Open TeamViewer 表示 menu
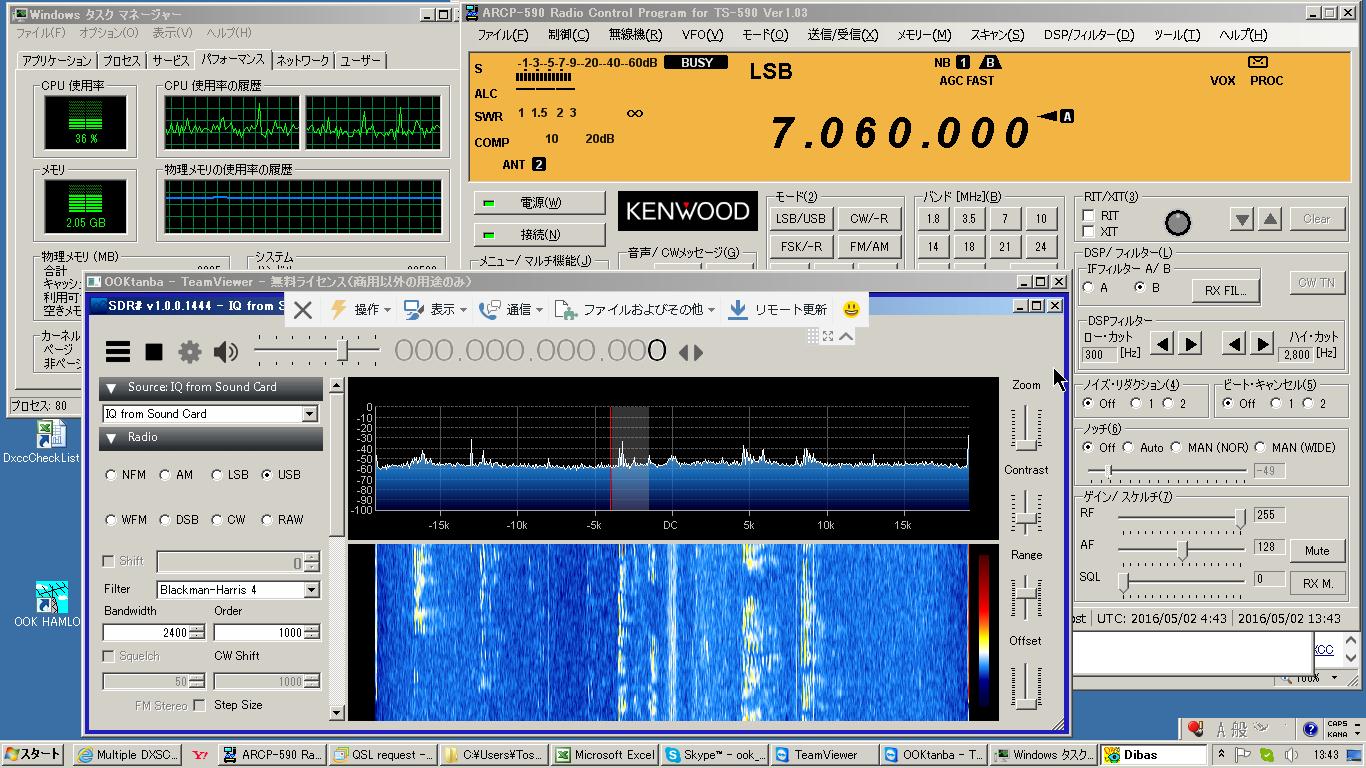 point(435,310)
